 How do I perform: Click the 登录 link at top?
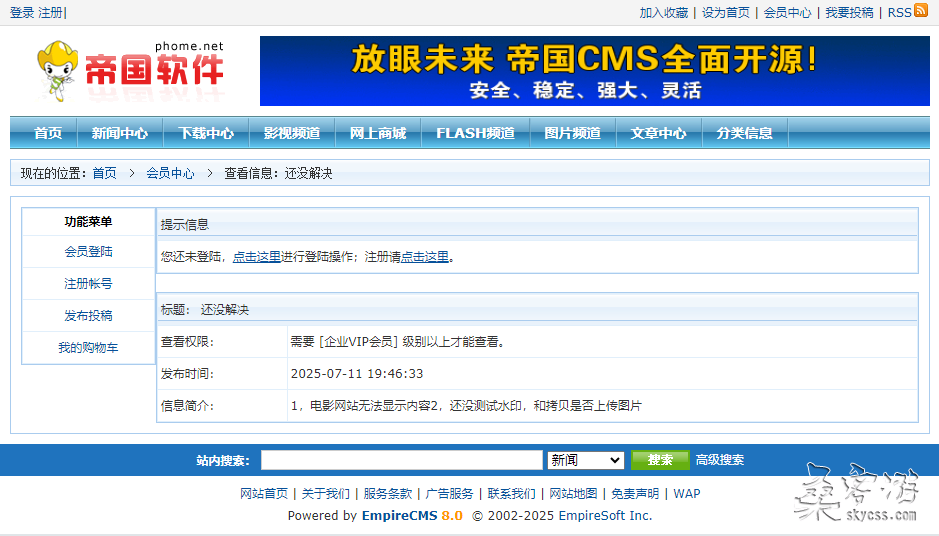tap(22, 13)
